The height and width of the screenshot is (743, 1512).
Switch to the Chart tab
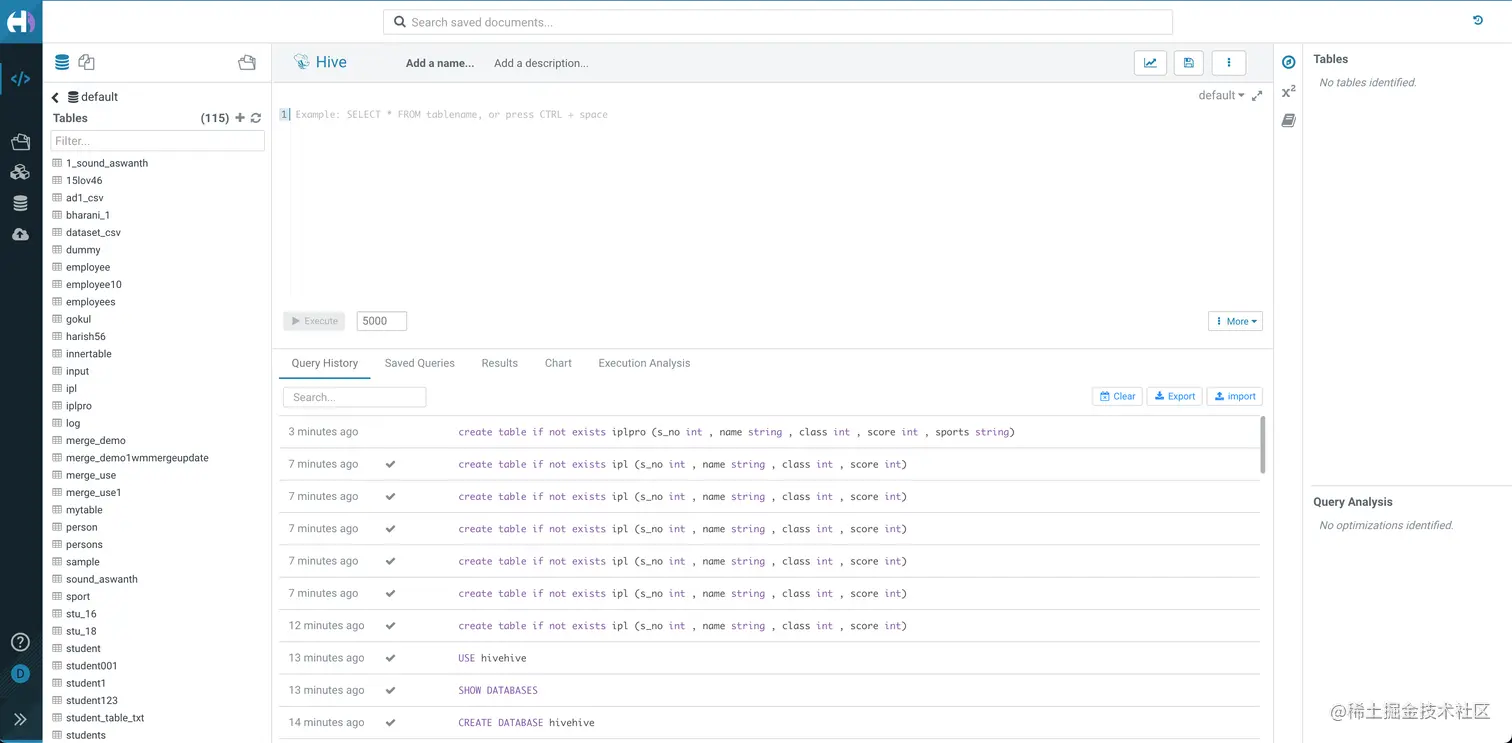pos(558,363)
